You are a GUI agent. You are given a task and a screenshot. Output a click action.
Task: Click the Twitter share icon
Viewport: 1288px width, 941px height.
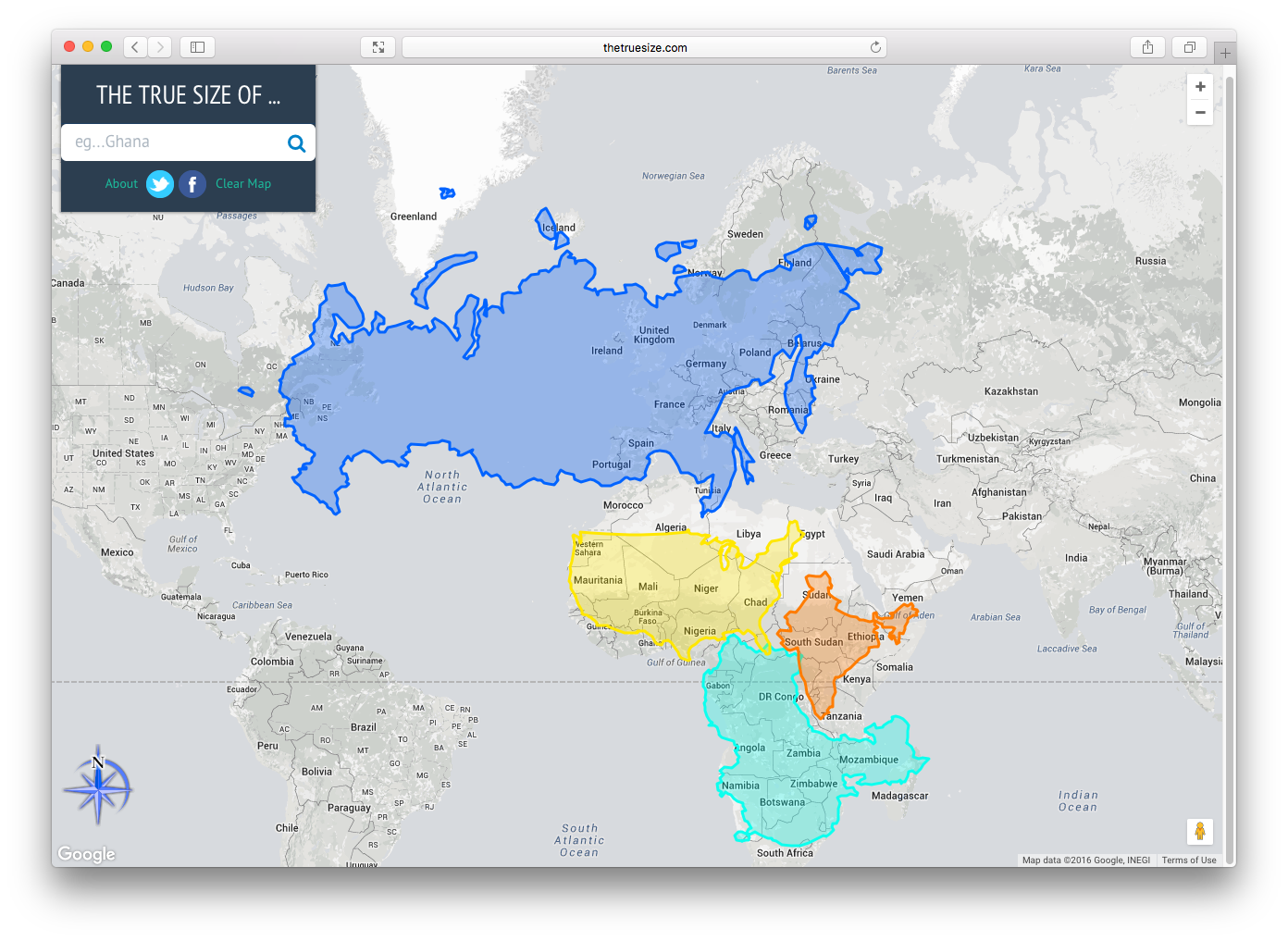click(x=160, y=184)
